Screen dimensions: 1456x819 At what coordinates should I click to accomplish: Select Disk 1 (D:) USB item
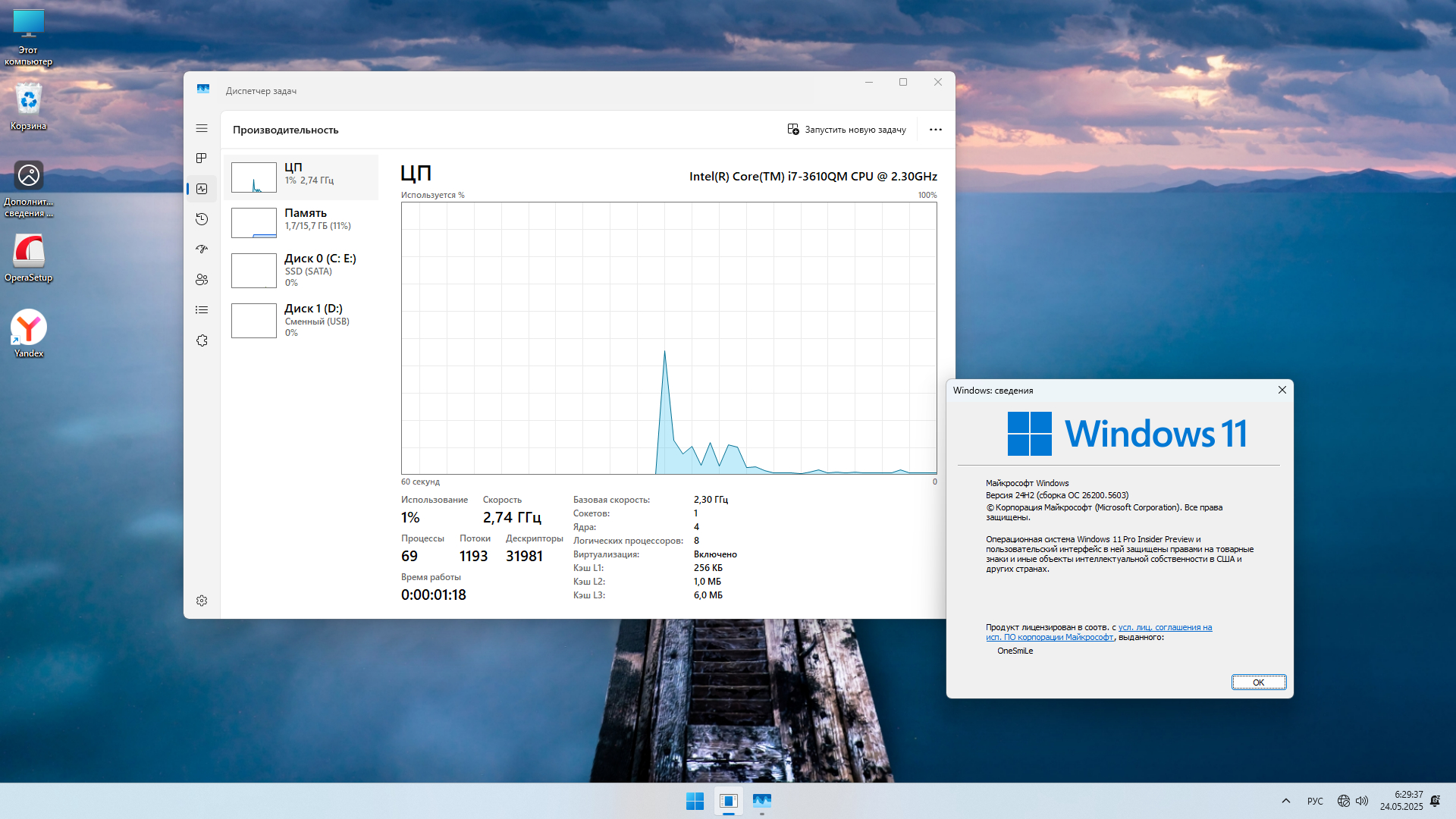coord(301,320)
